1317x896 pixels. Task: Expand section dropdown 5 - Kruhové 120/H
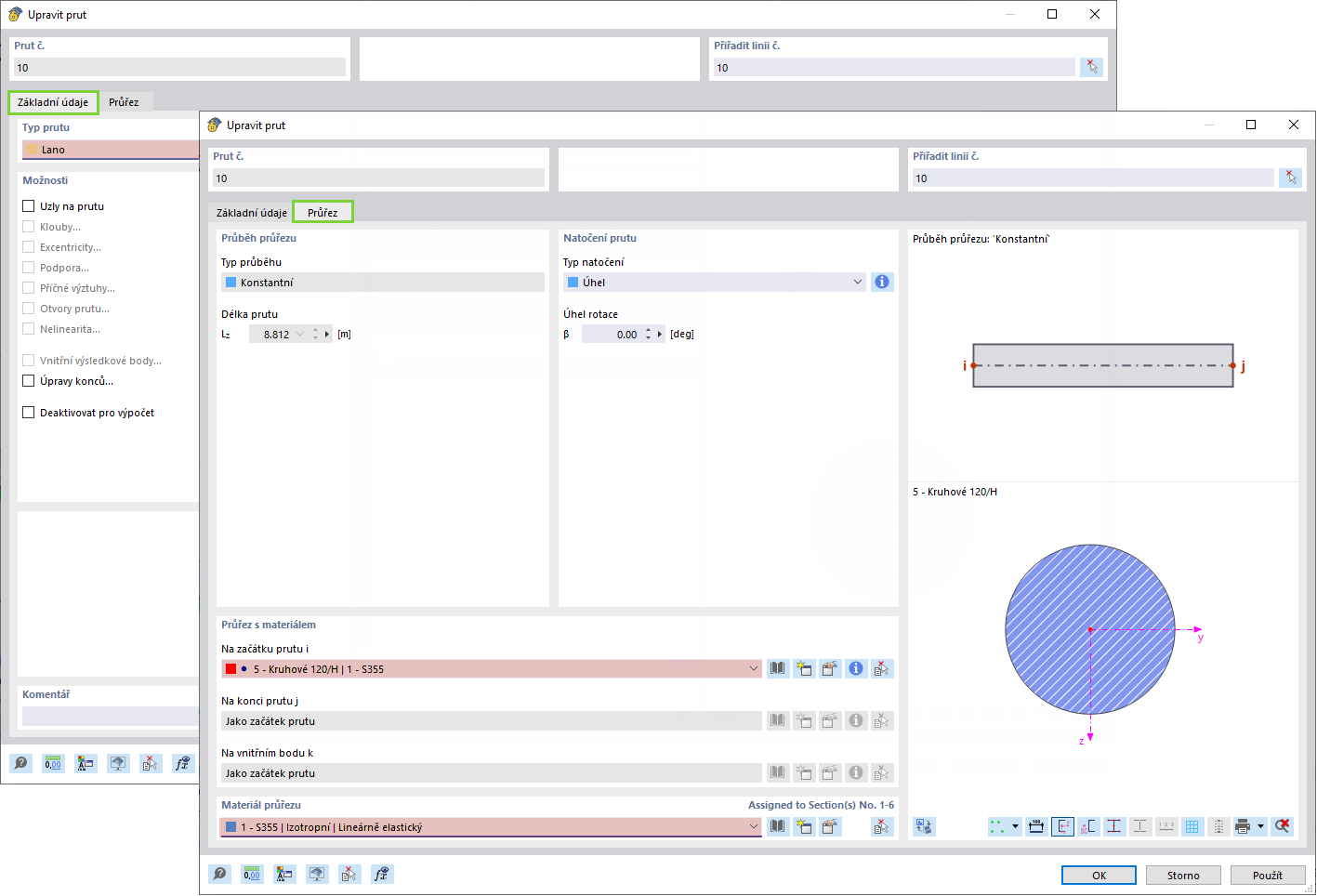753,668
